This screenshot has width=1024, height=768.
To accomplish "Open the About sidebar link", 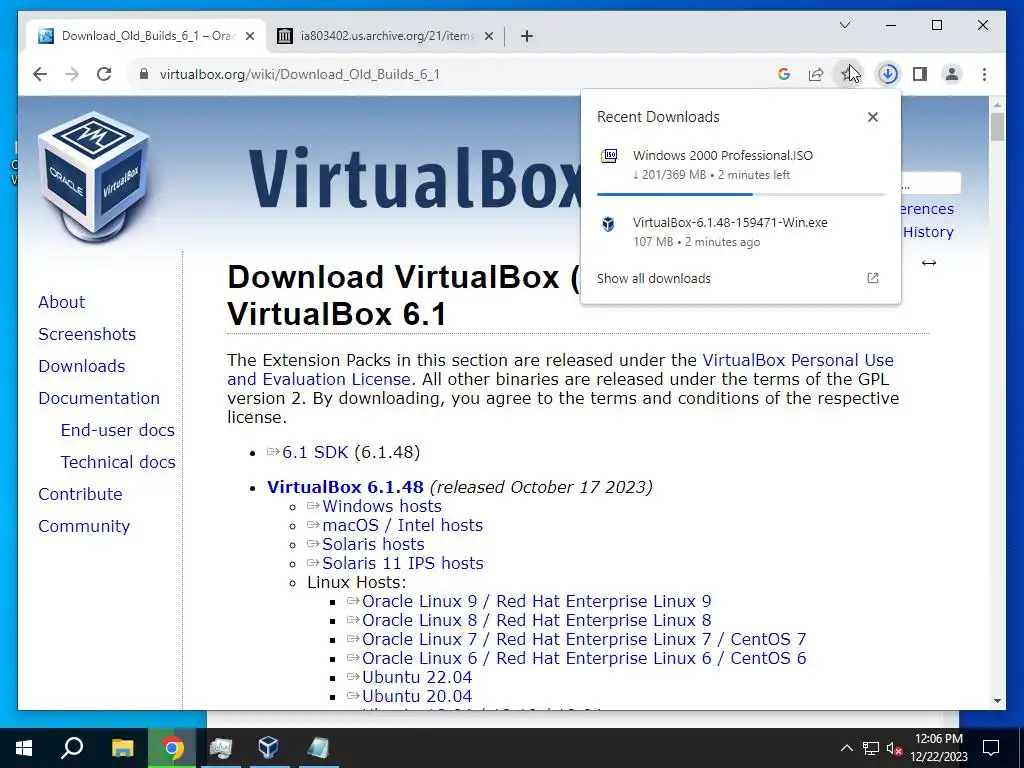I will (61, 302).
